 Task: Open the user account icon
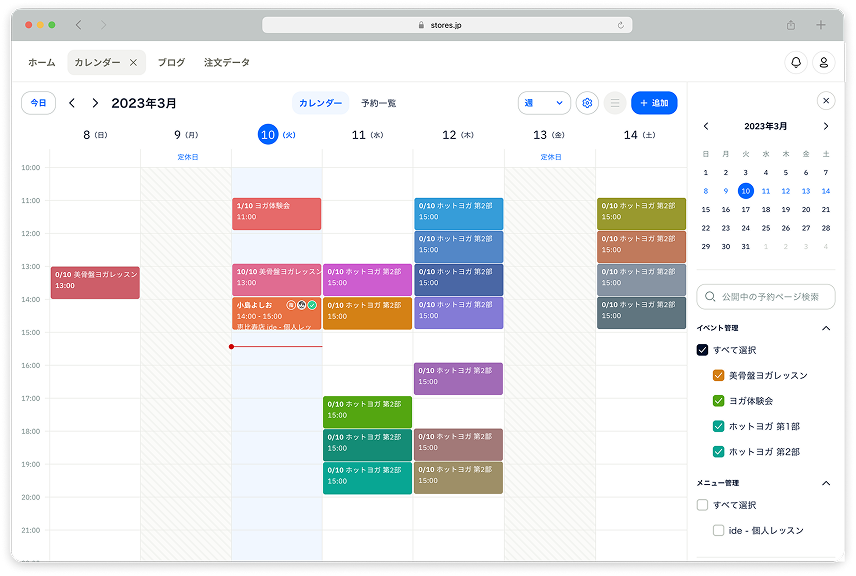pyautogui.click(x=824, y=62)
